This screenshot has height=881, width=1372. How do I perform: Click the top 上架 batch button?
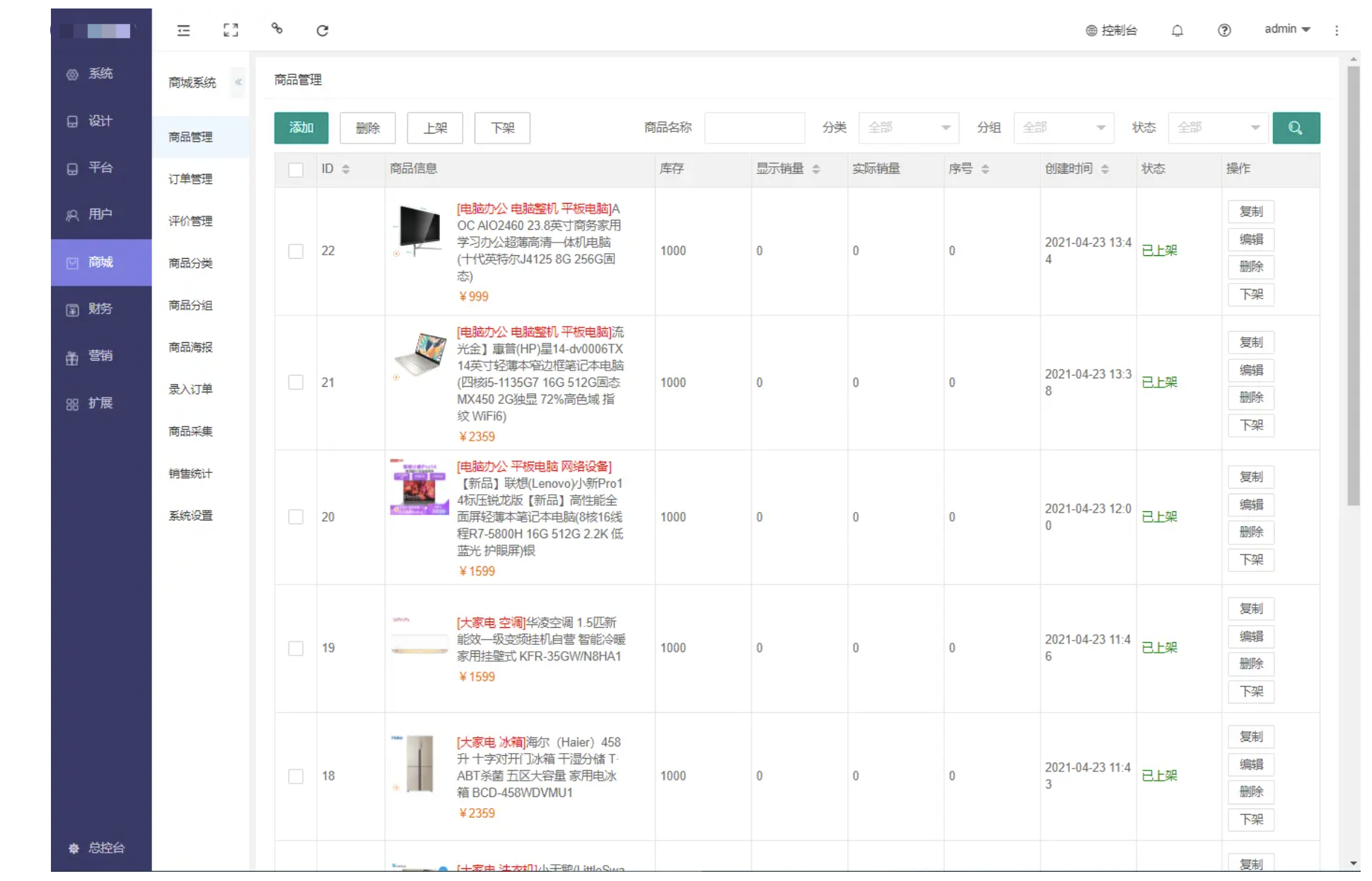click(435, 128)
